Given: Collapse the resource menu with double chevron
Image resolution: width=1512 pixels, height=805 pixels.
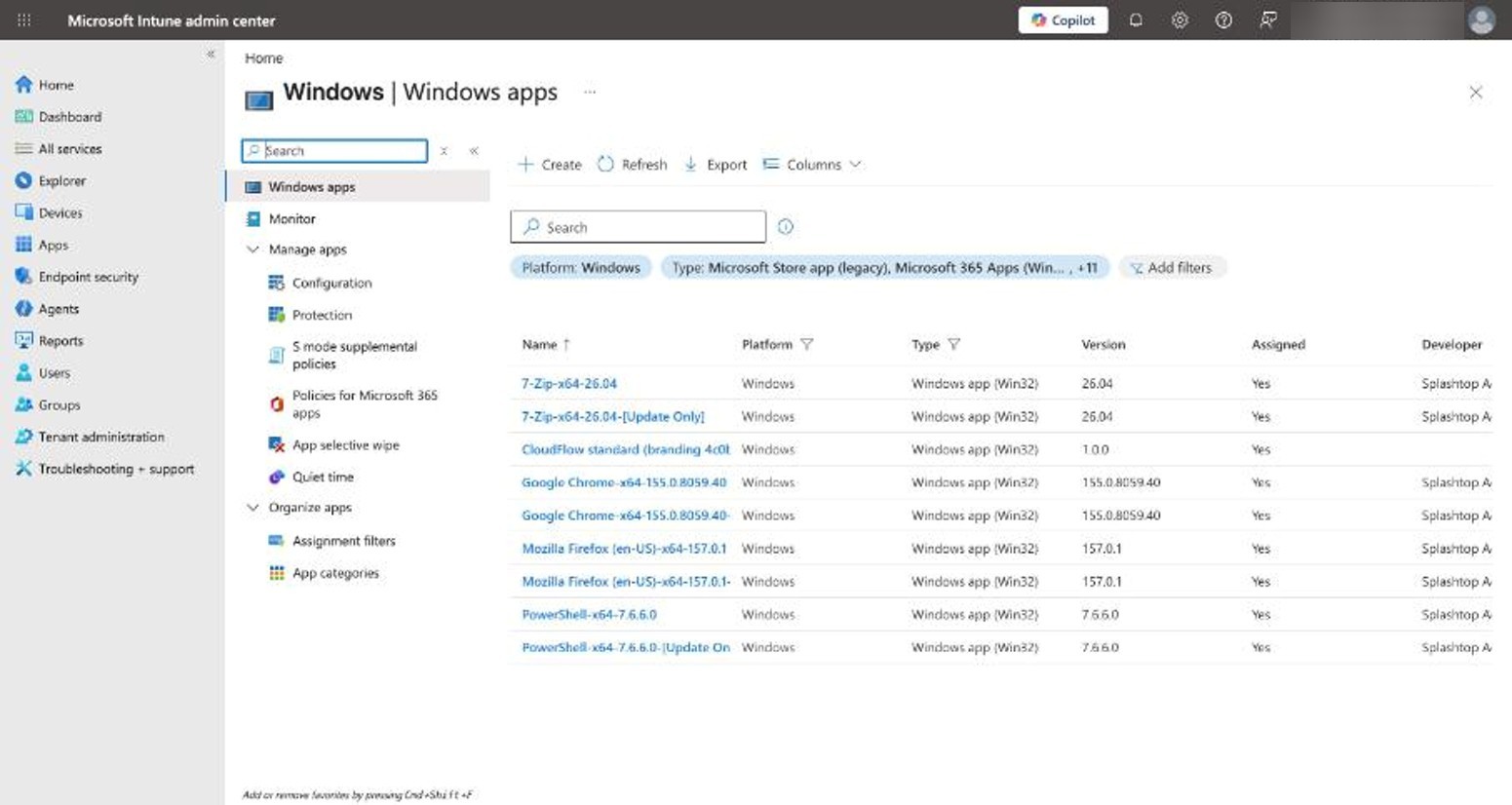Looking at the screenshot, I should 474,151.
